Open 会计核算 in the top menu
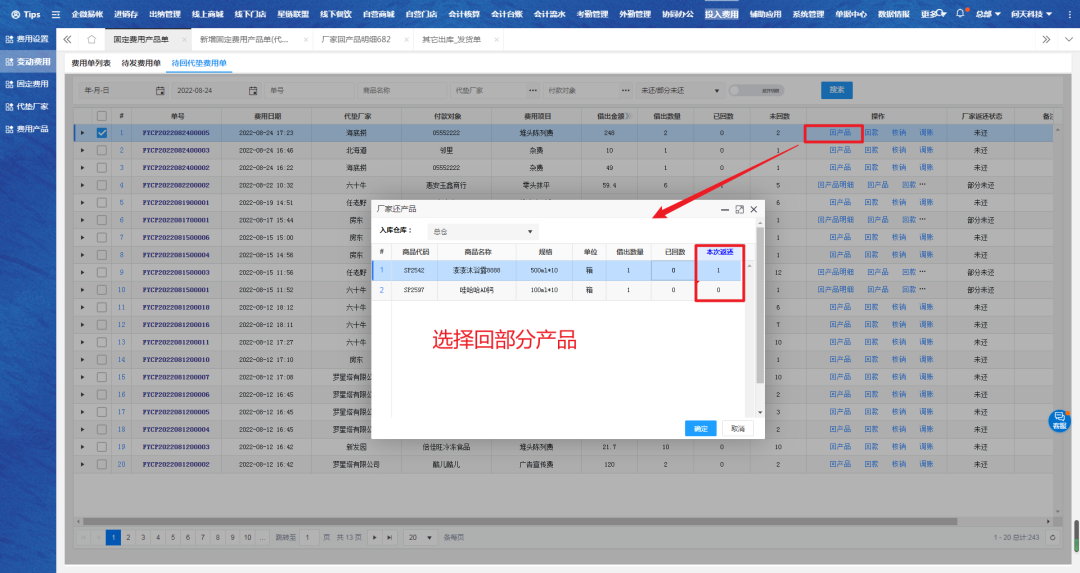 click(x=463, y=14)
